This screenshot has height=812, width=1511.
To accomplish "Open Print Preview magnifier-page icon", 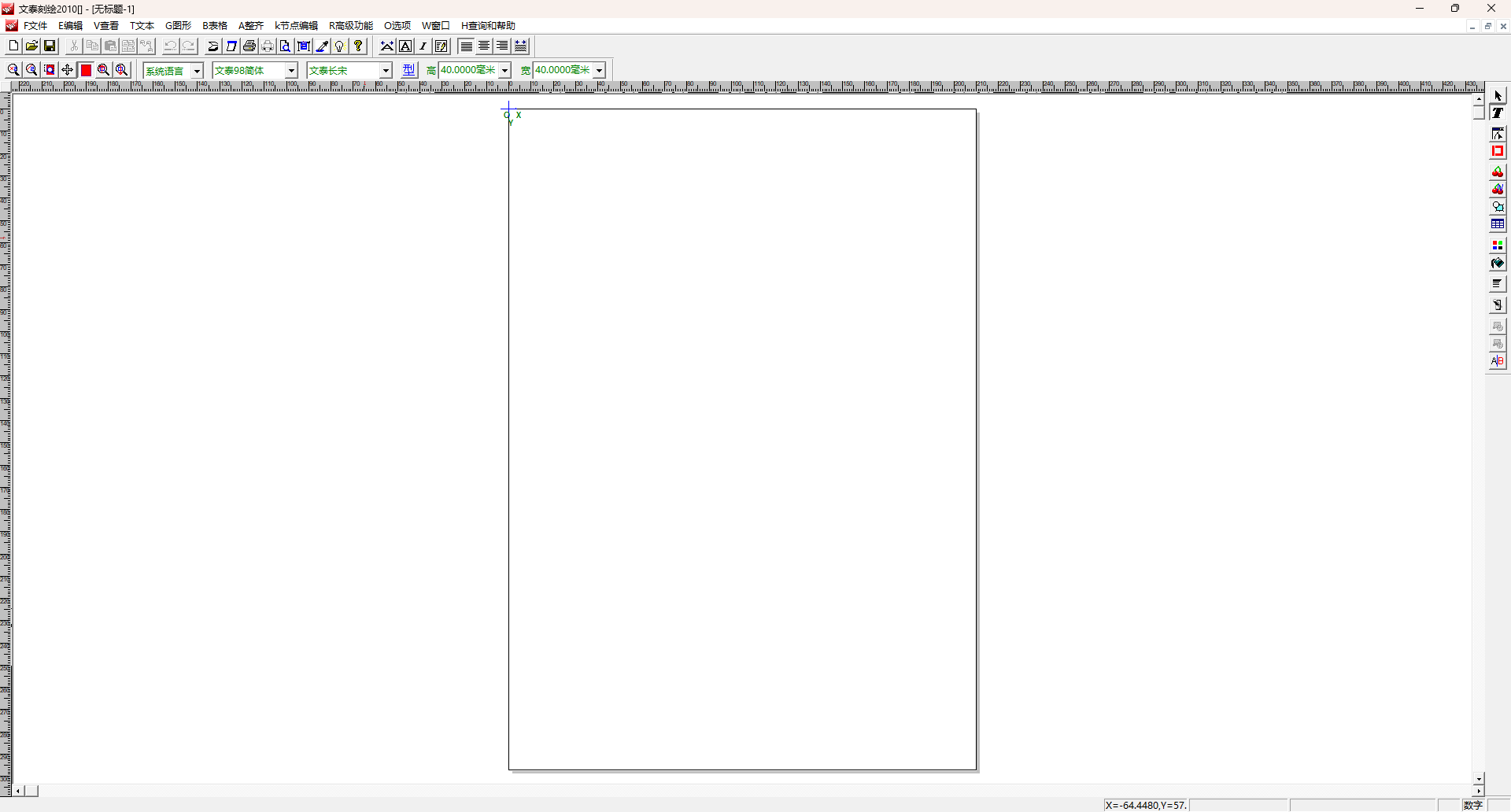I will 286,46.
